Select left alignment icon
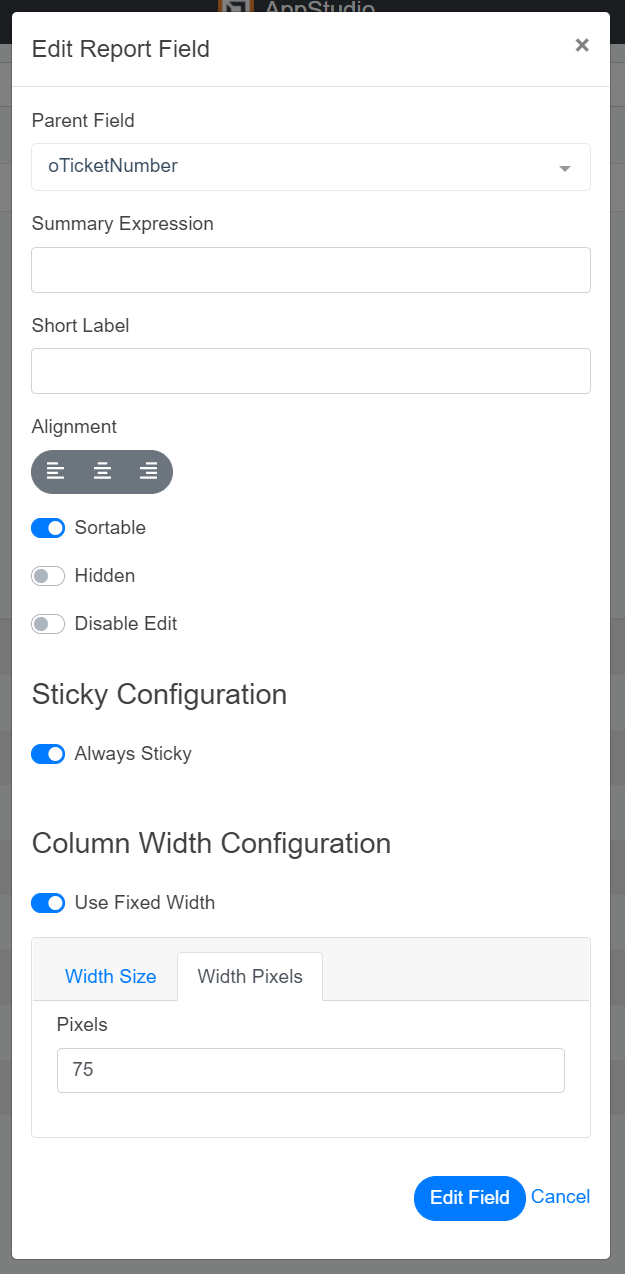This screenshot has width=625, height=1274. 56,471
